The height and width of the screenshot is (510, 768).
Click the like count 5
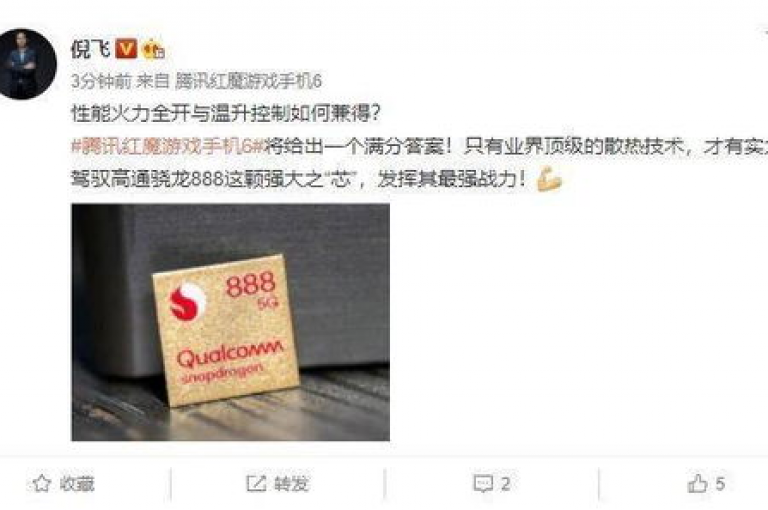720,484
